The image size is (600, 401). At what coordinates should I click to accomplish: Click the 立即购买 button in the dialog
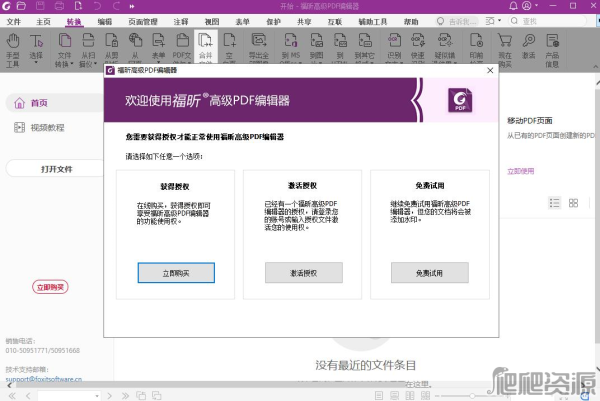coord(176,273)
